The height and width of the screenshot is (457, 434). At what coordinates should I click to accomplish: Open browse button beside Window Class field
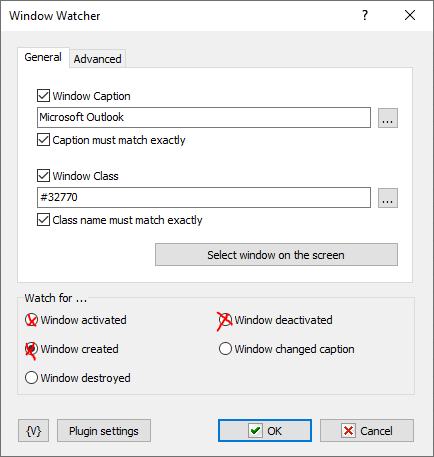click(x=388, y=198)
